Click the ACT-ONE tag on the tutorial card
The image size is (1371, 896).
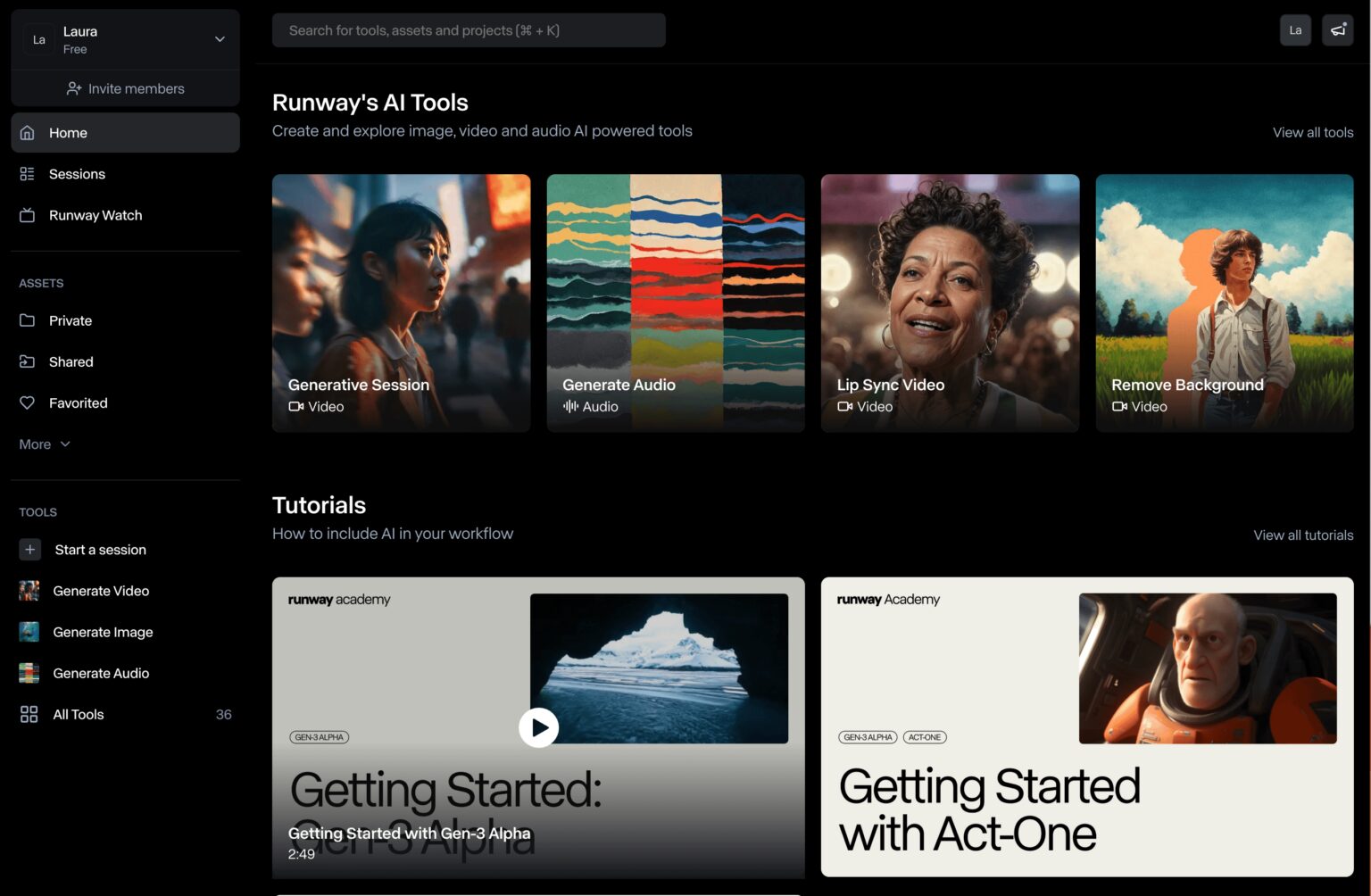pos(925,737)
